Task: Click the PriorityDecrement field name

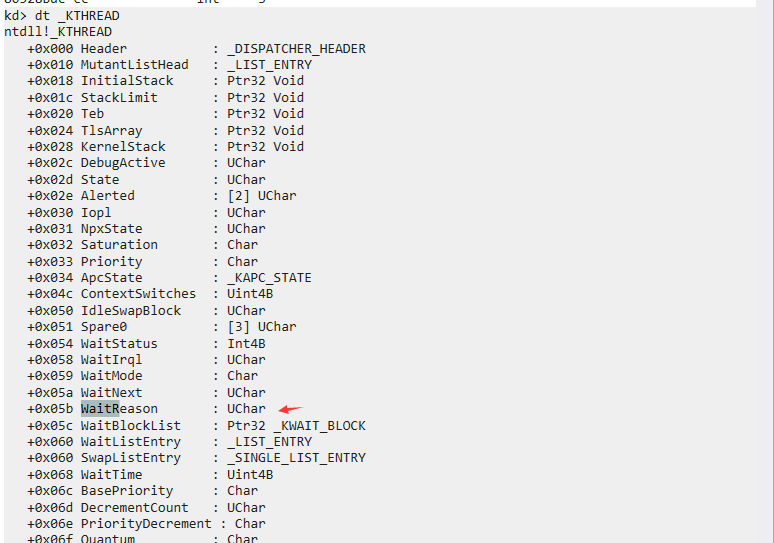Action: pyautogui.click(x=146, y=524)
